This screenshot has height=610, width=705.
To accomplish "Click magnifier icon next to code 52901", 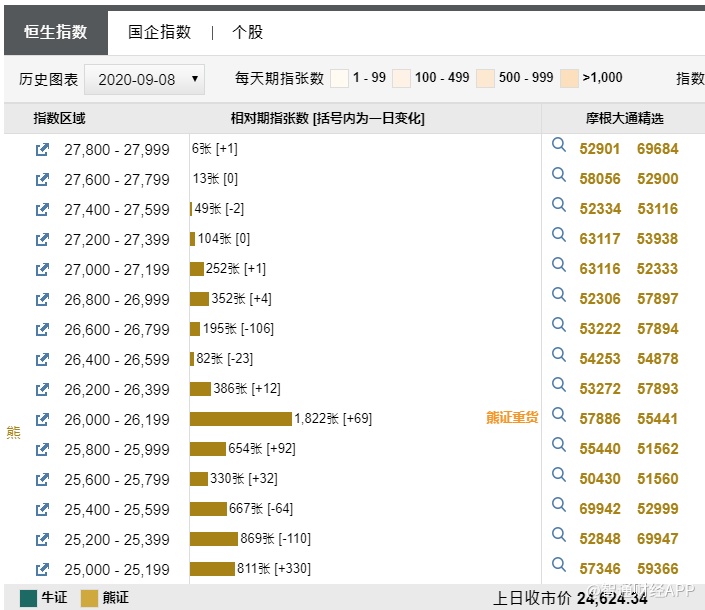I will coord(559,146).
